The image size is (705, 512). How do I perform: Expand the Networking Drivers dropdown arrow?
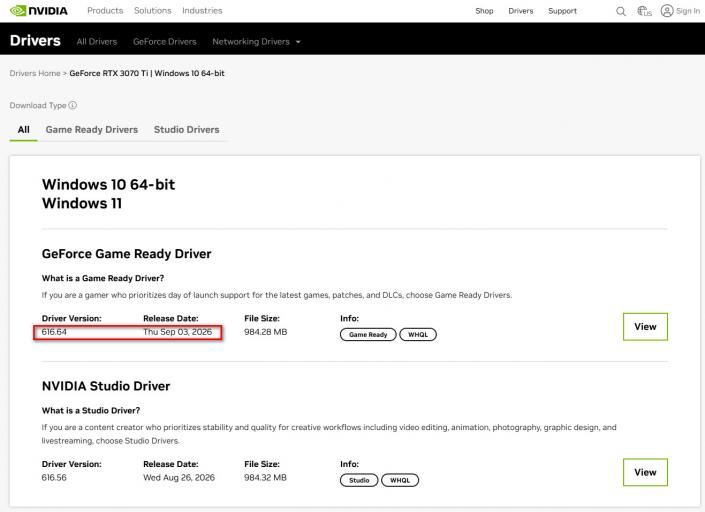(x=298, y=42)
